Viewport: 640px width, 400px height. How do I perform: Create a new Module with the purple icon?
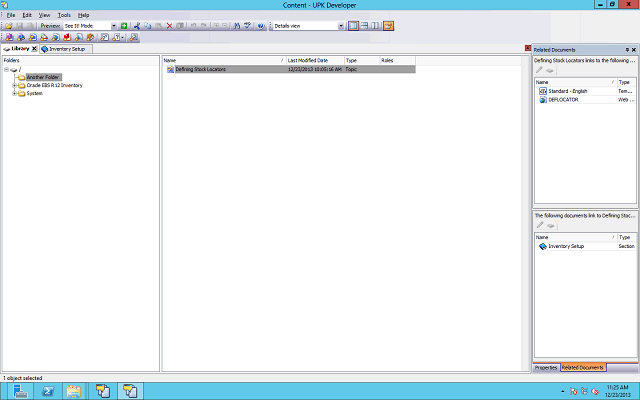(9, 38)
